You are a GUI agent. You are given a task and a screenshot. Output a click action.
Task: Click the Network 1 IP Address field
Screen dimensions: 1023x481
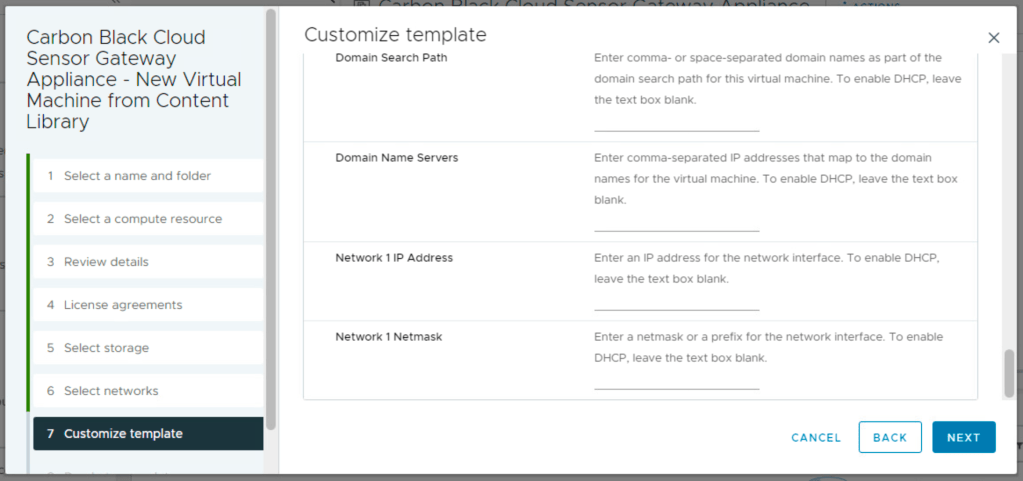pos(676,301)
